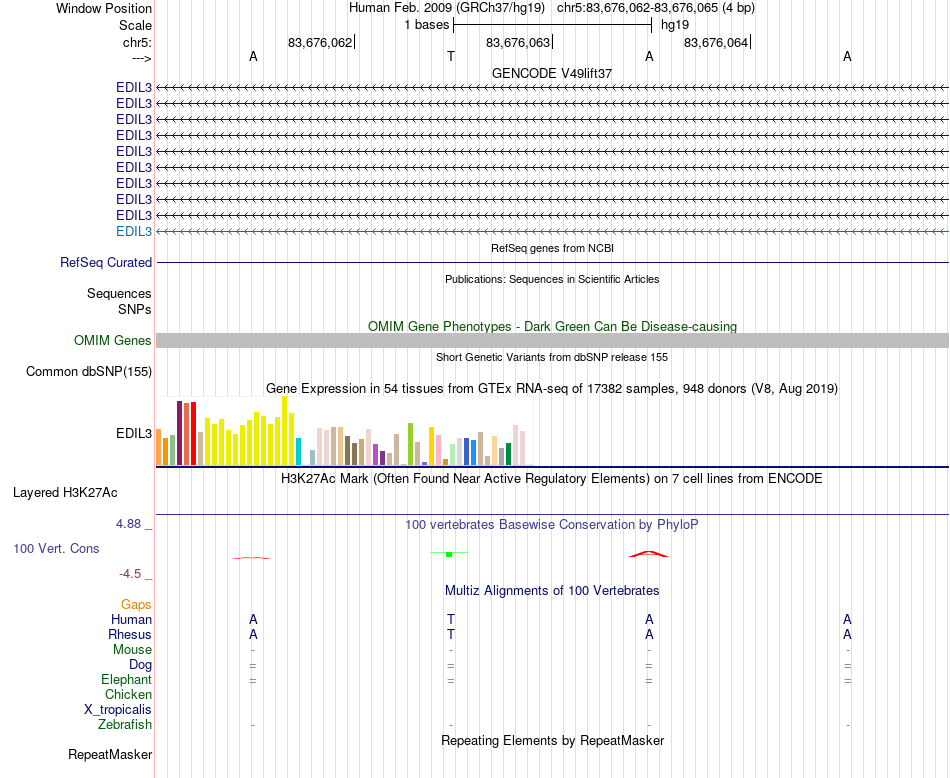Click the red arched PhyloP mark

[649, 554]
